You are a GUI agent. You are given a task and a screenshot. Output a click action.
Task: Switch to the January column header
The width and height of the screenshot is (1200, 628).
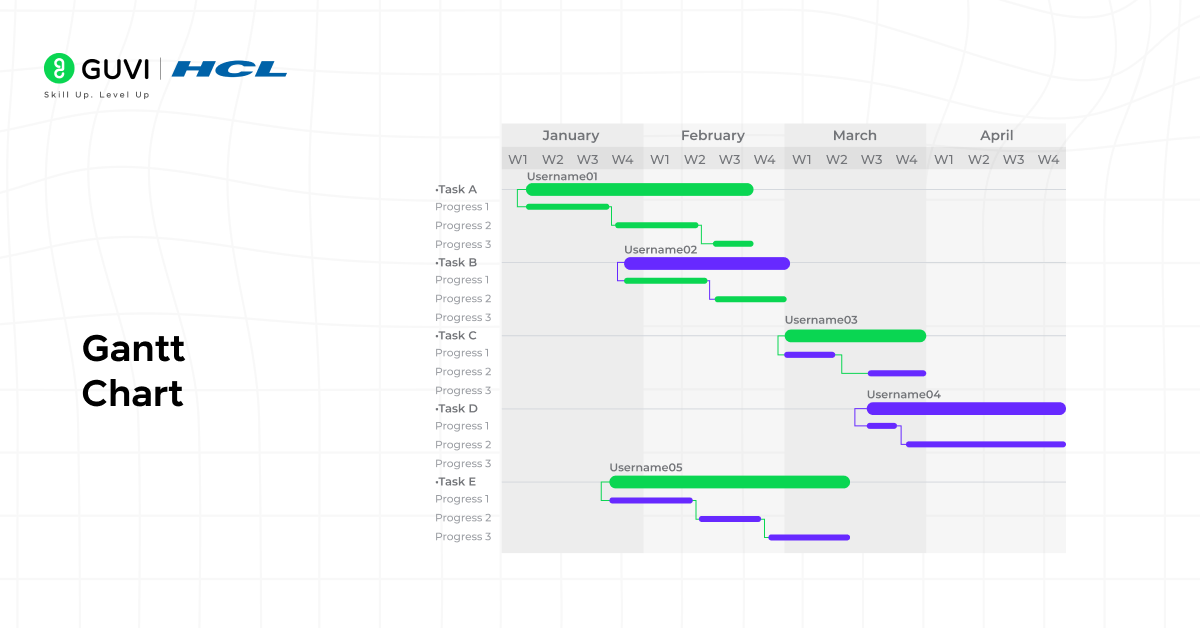570,135
